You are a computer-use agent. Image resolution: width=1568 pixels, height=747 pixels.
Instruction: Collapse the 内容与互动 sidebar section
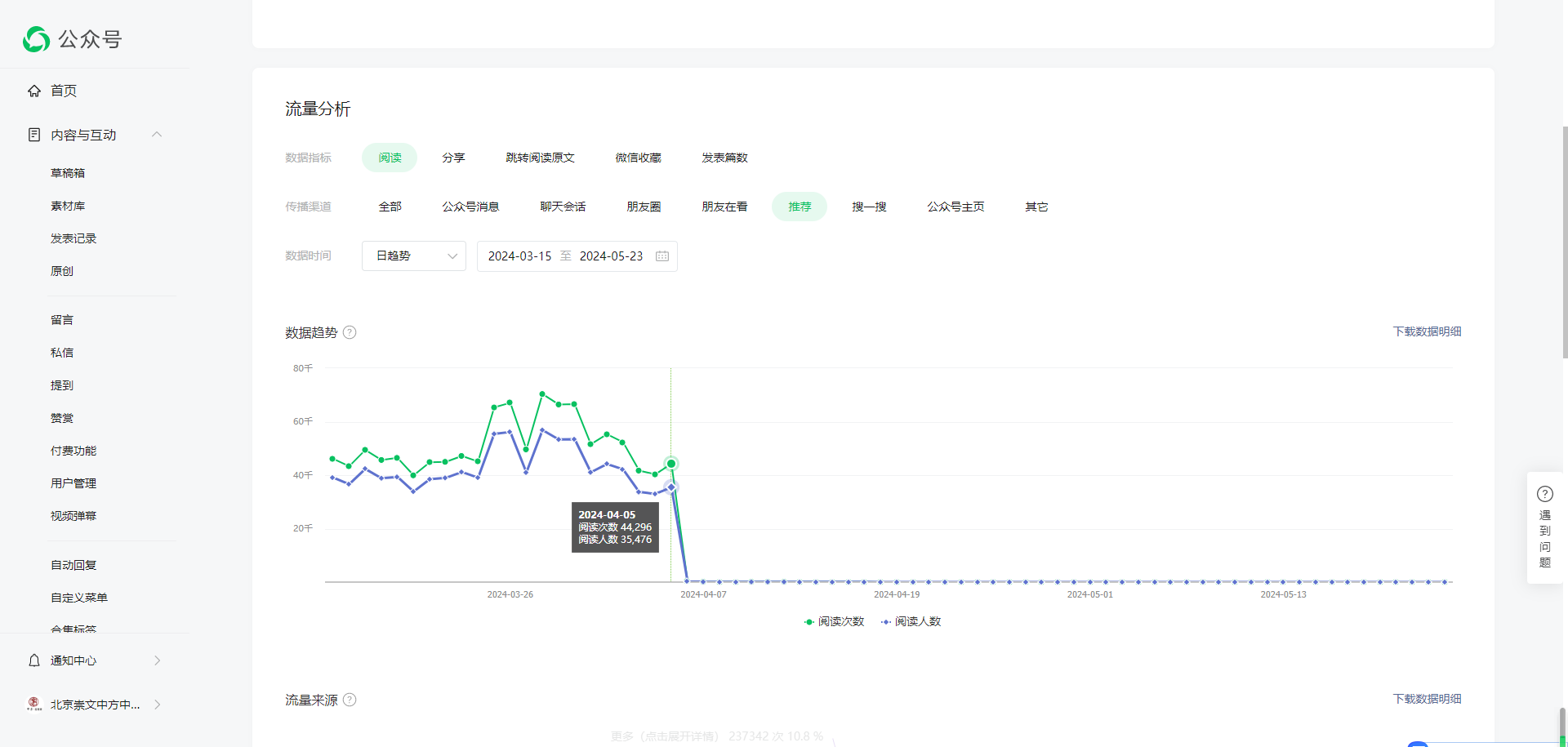point(157,135)
